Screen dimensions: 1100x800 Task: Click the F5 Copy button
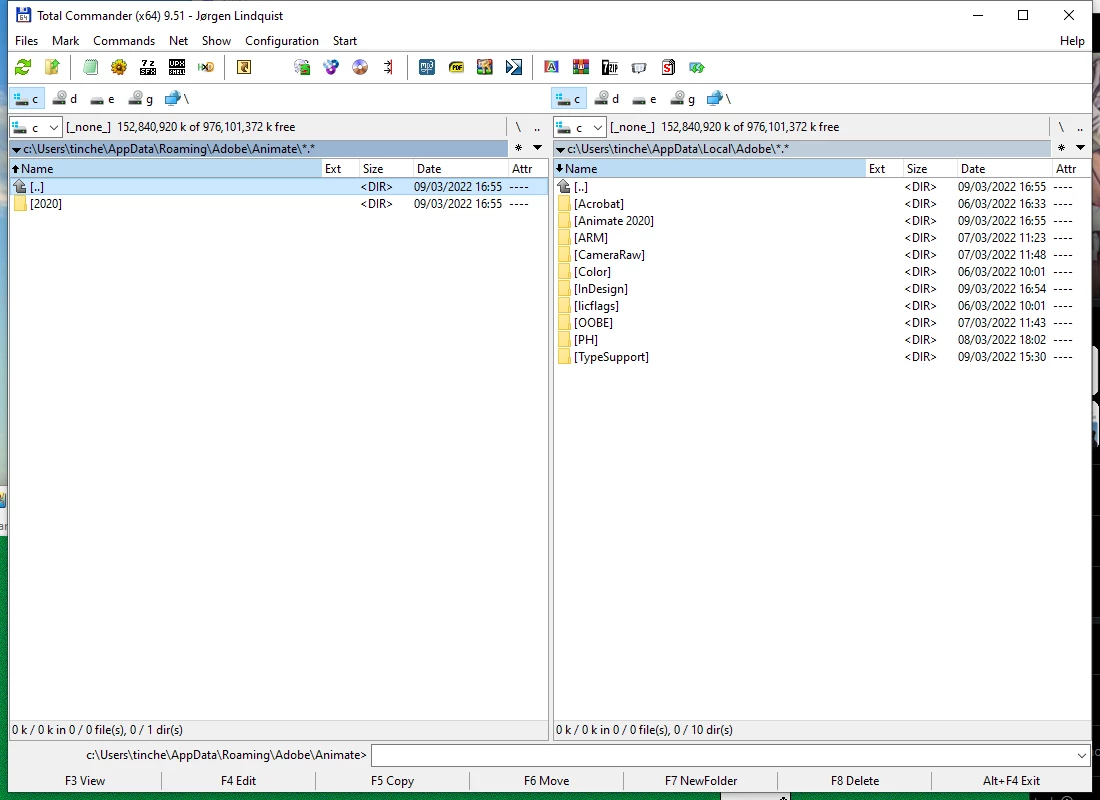(x=392, y=780)
